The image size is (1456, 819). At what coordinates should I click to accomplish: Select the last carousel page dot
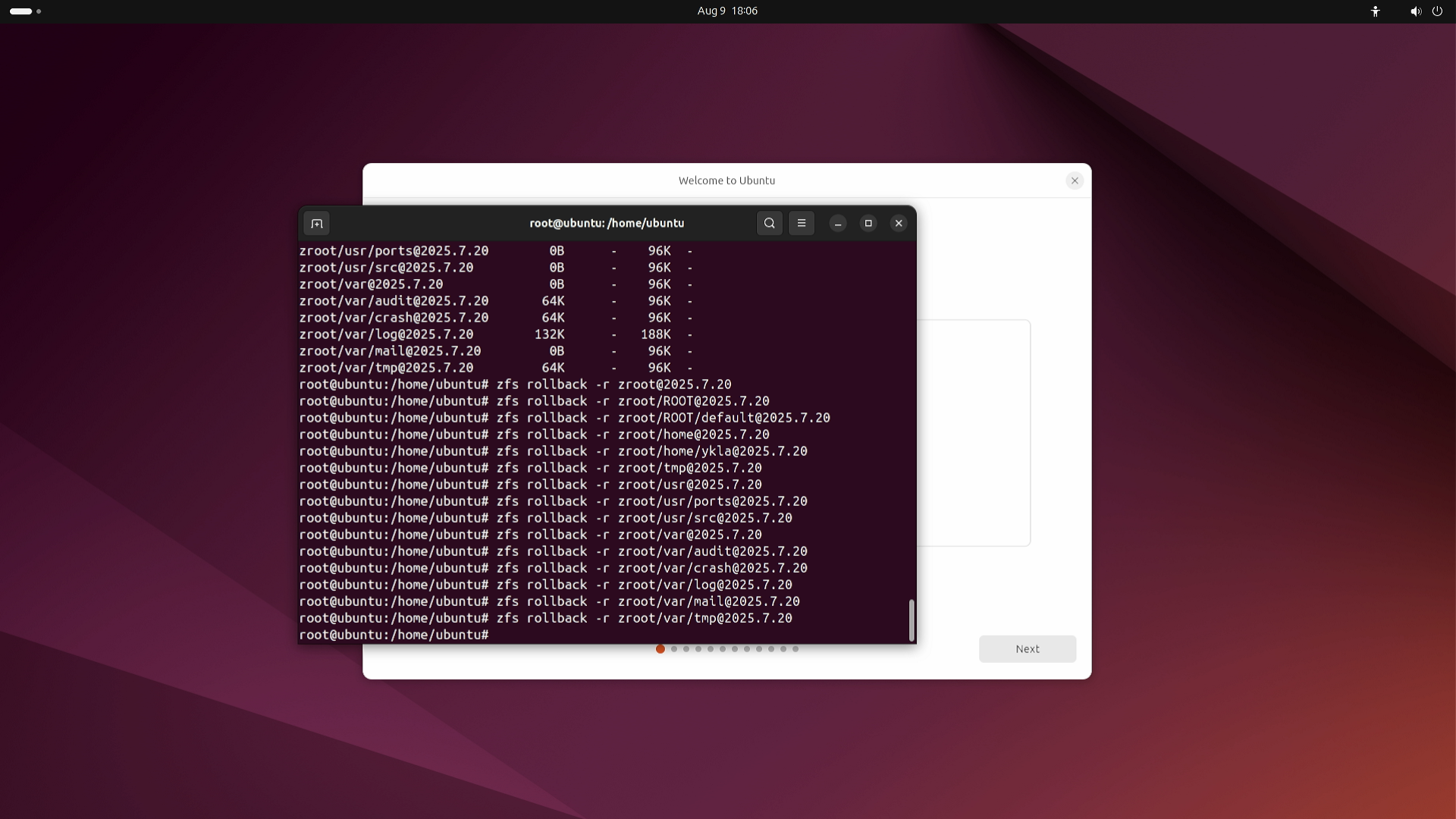pos(795,649)
